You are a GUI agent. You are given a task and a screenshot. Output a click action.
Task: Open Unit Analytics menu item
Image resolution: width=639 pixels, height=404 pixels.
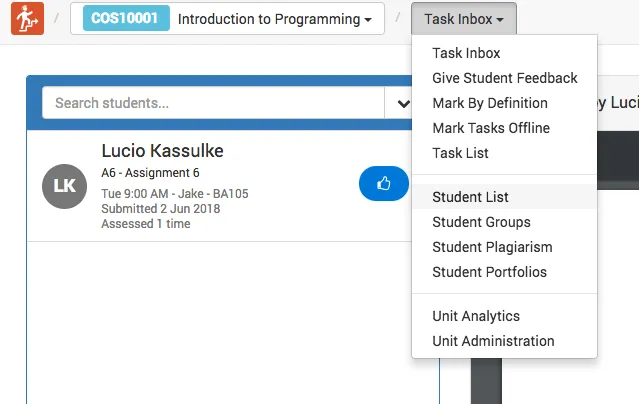click(x=505, y=316)
